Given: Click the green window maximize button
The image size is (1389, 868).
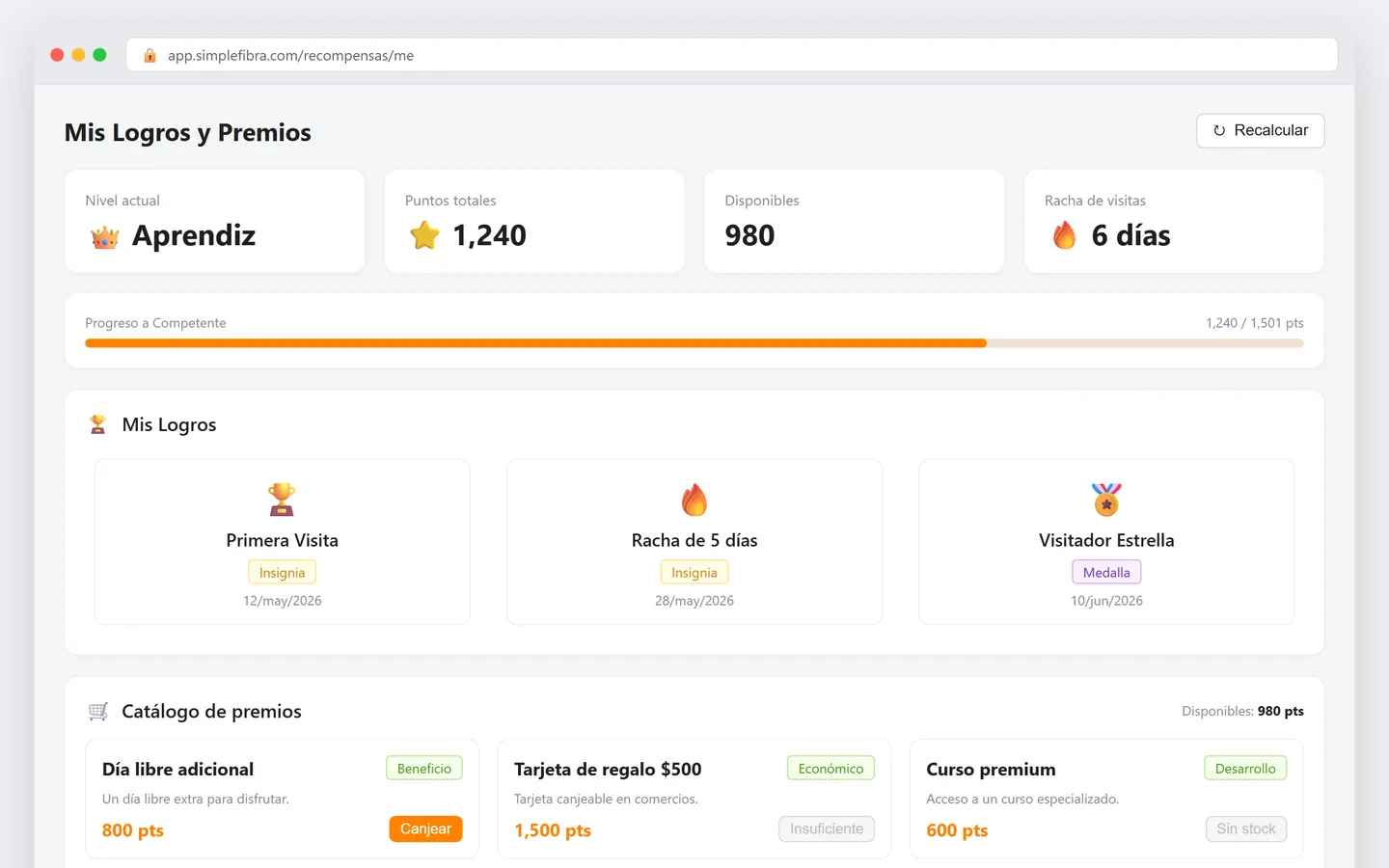Looking at the screenshot, I should [x=99, y=55].
